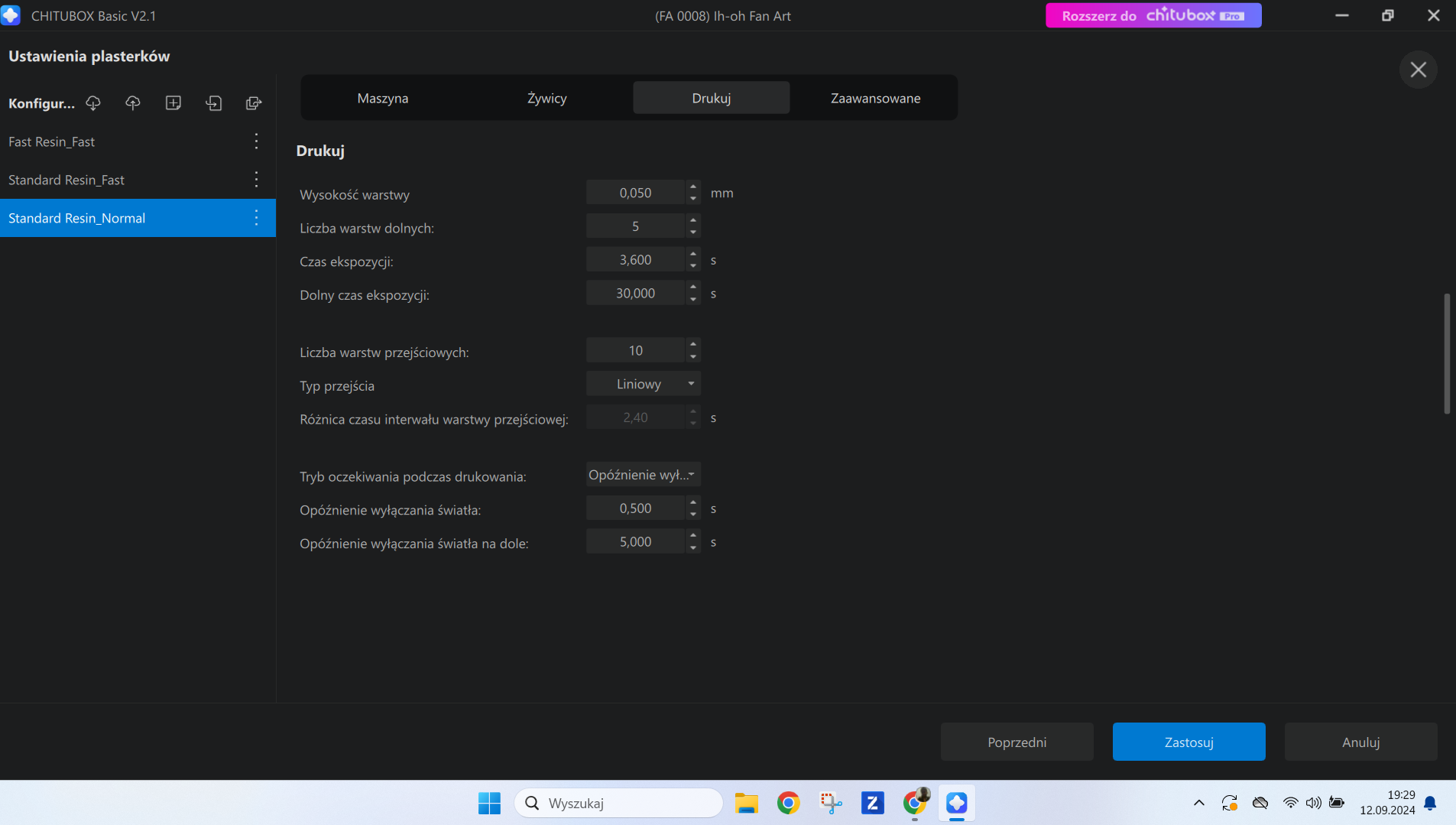Click Czas ekspozycji 3,600 field
This screenshot has height=825, width=1456.
click(635, 260)
